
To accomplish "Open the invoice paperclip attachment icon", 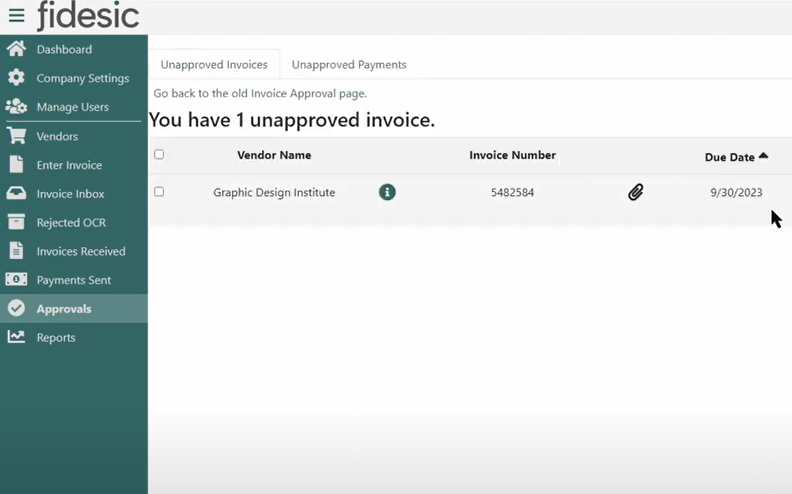I will tap(635, 192).
